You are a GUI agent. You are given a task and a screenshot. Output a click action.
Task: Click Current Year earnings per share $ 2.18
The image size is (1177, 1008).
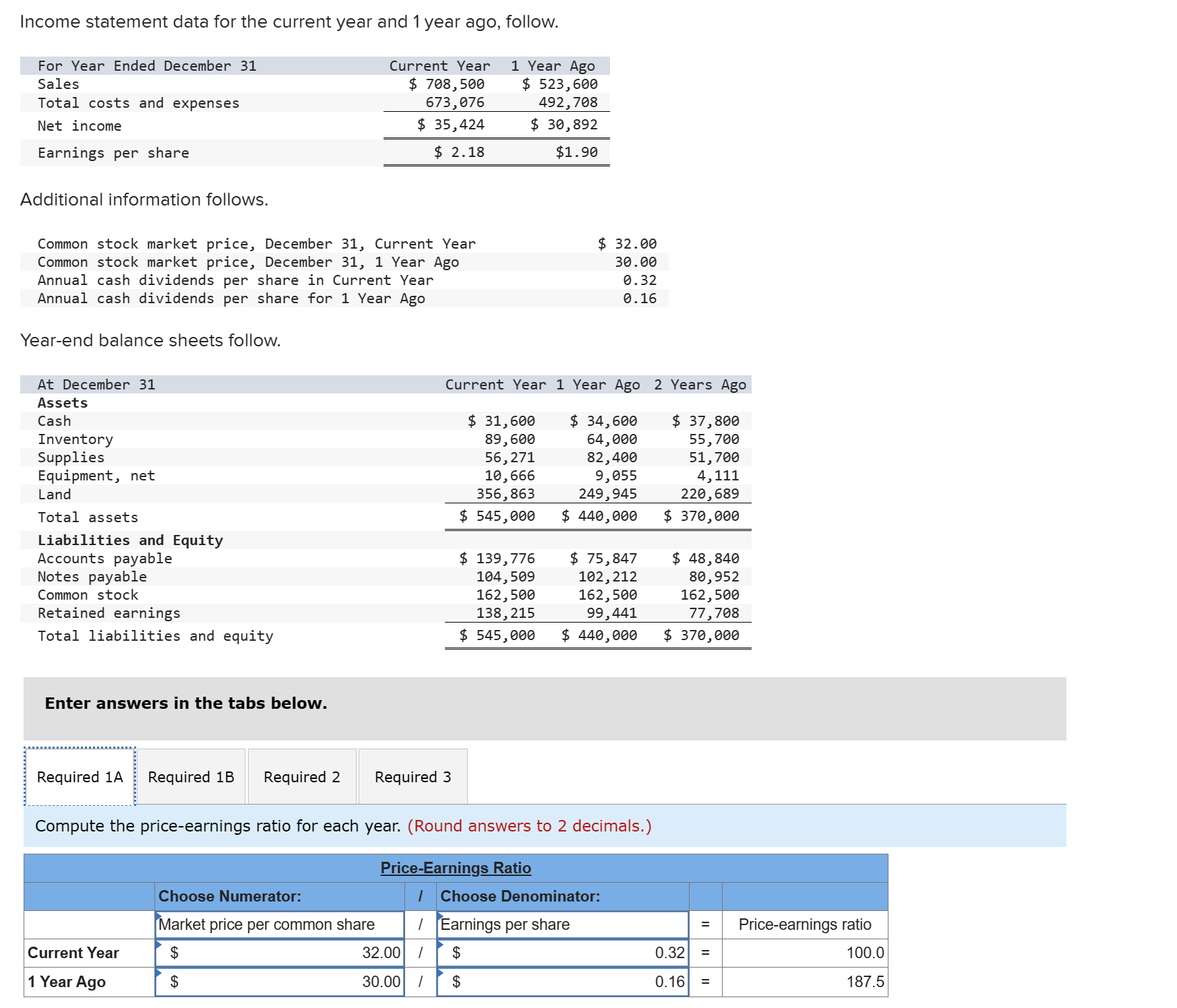[x=459, y=152]
